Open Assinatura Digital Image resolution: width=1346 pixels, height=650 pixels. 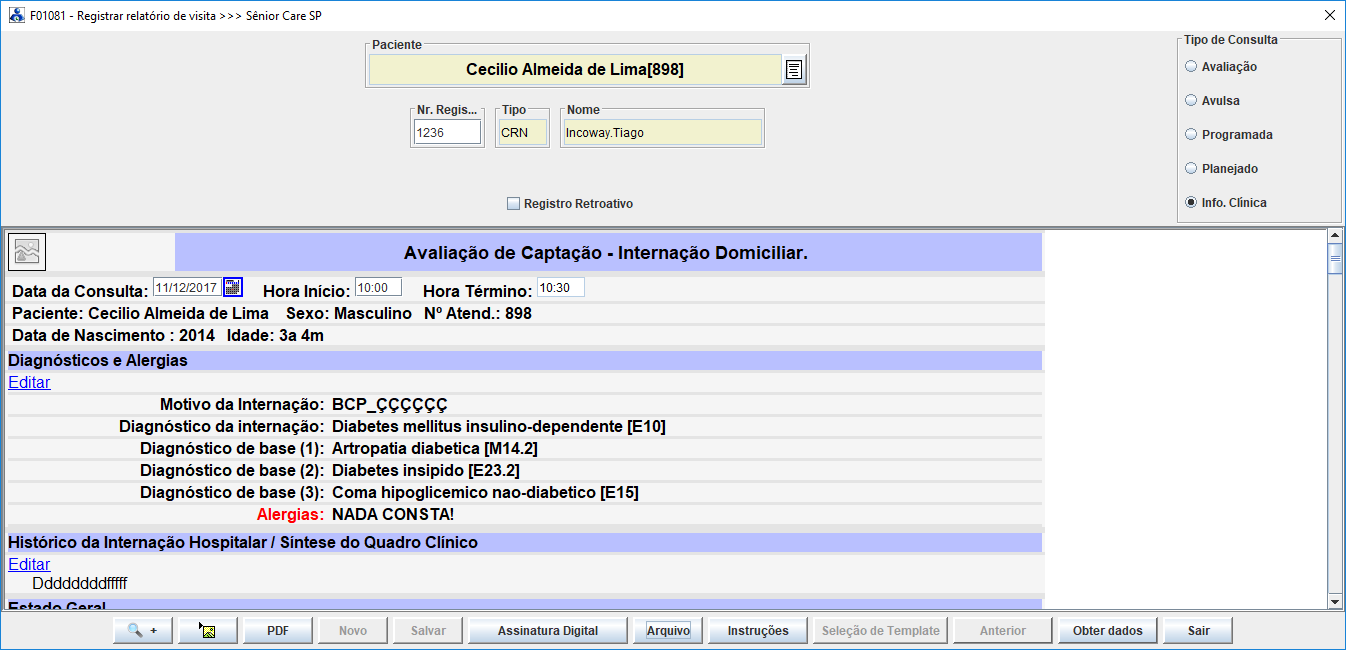(x=548, y=631)
